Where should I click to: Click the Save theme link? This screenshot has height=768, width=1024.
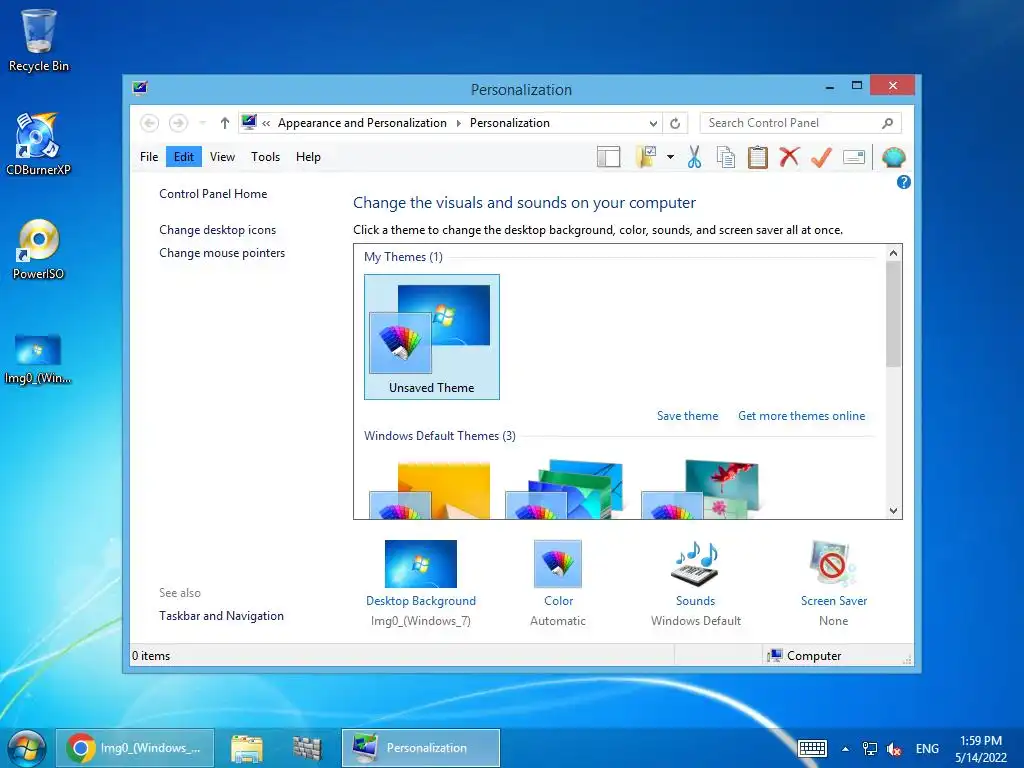687,416
